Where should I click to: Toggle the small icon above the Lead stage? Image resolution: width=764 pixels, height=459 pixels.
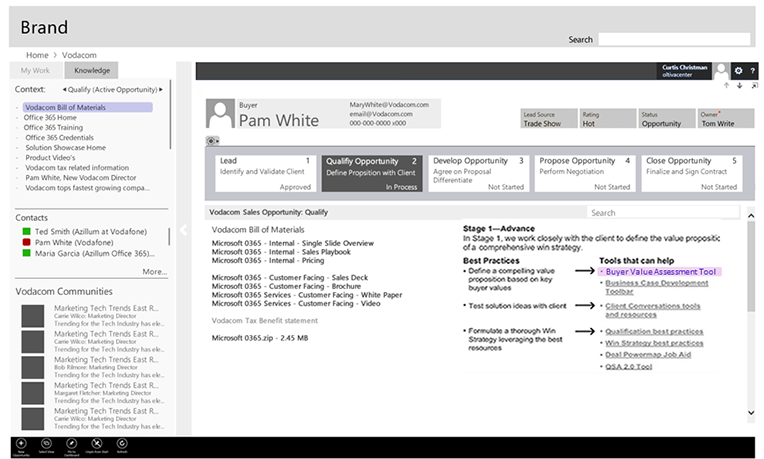(212, 141)
